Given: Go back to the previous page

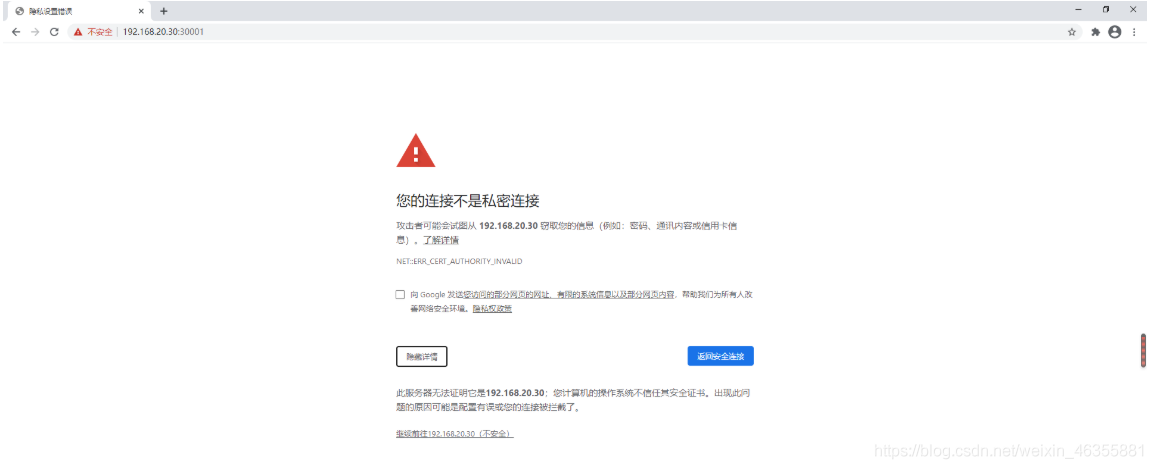Looking at the screenshot, I should click(15, 32).
